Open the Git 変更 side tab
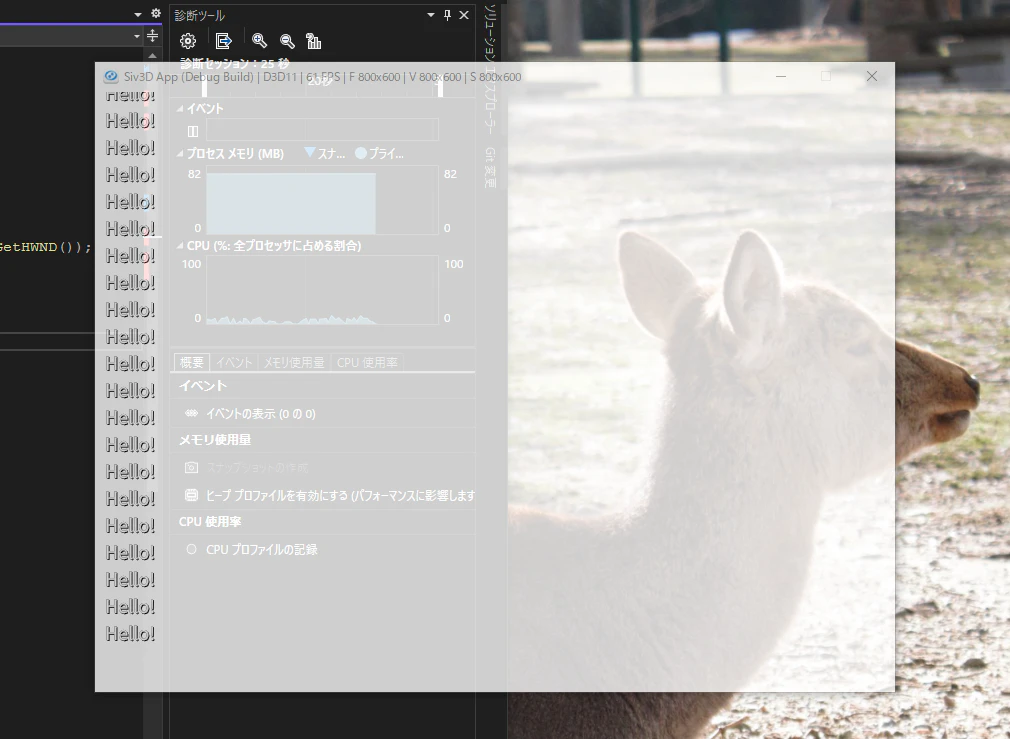Viewport: 1010px width, 739px height. pos(490,168)
